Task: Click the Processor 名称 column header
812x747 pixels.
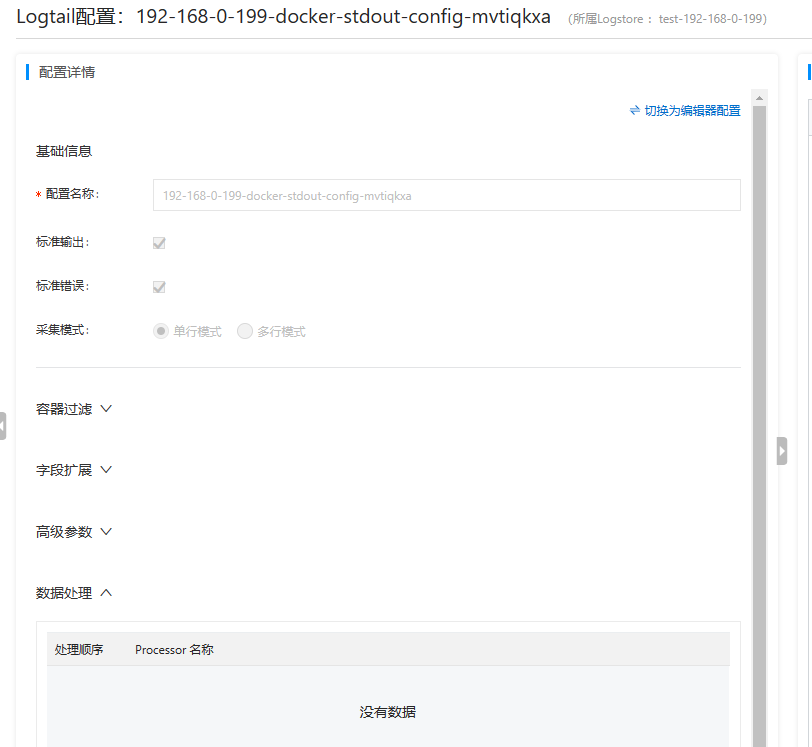Action: point(174,650)
